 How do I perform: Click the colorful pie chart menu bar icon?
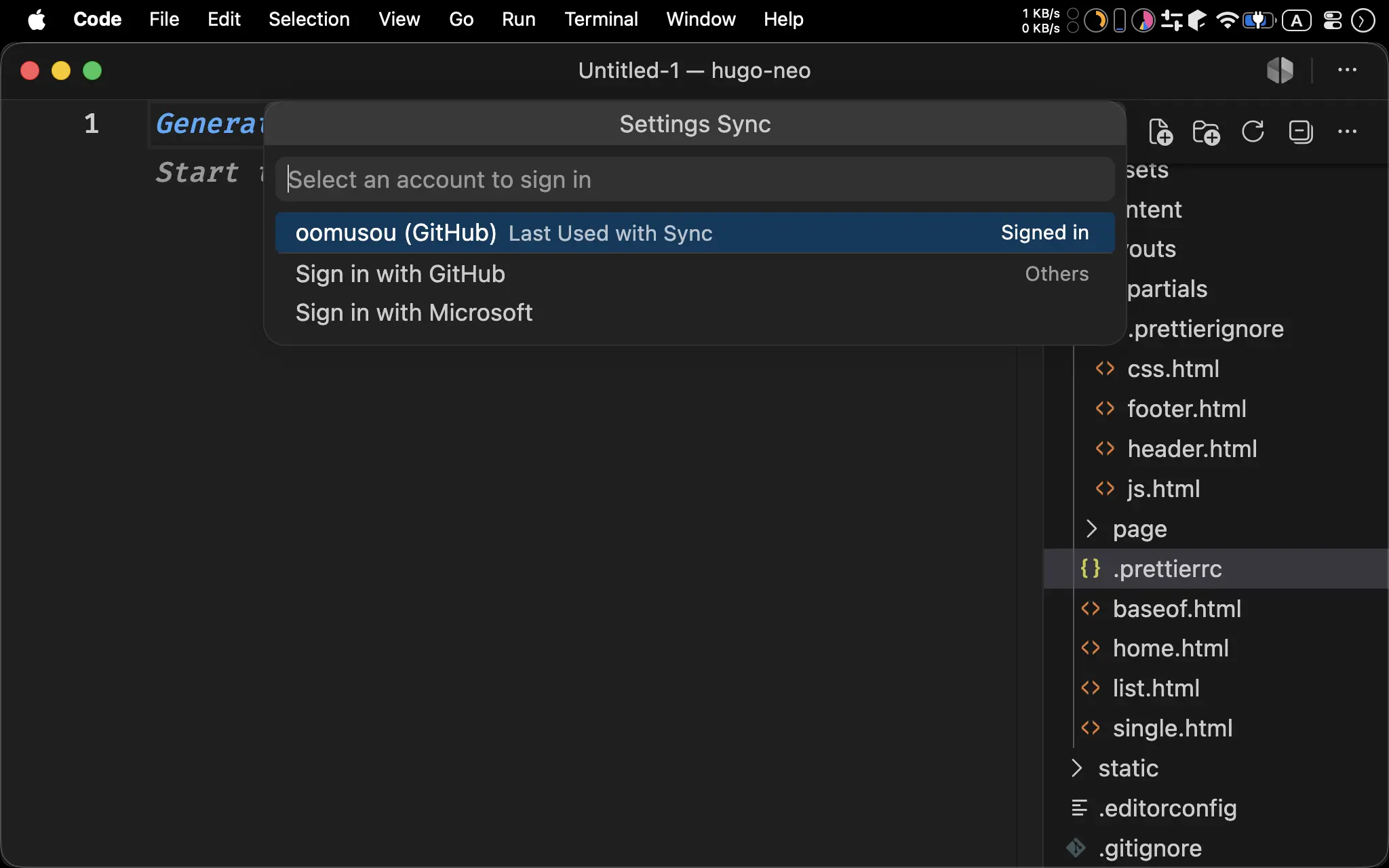tap(1143, 20)
